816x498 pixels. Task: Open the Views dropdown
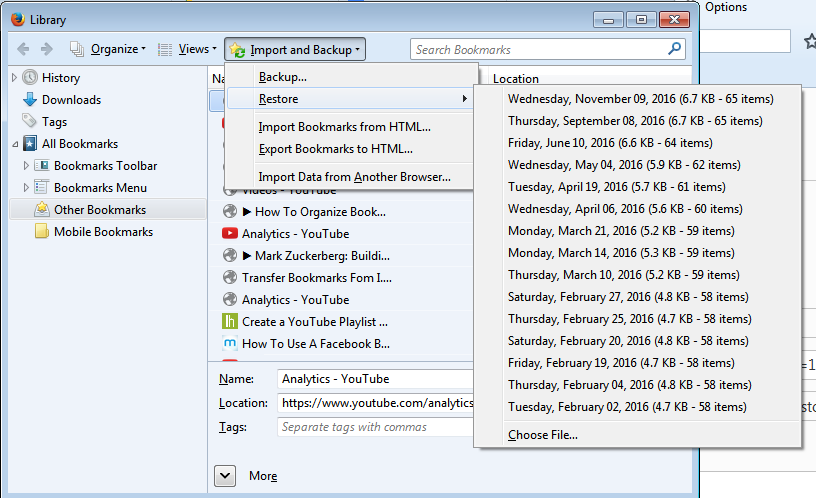(187, 49)
